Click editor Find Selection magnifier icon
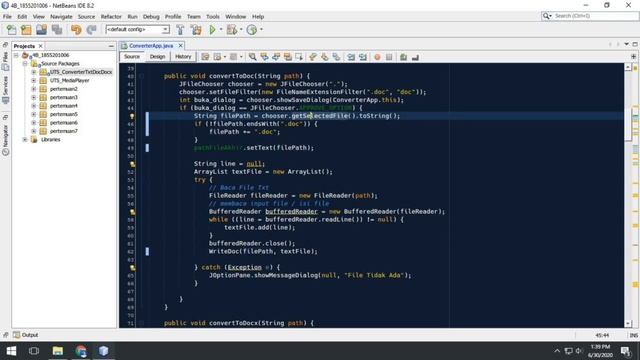The width and height of the screenshot is (640, 360). point(253,57)
